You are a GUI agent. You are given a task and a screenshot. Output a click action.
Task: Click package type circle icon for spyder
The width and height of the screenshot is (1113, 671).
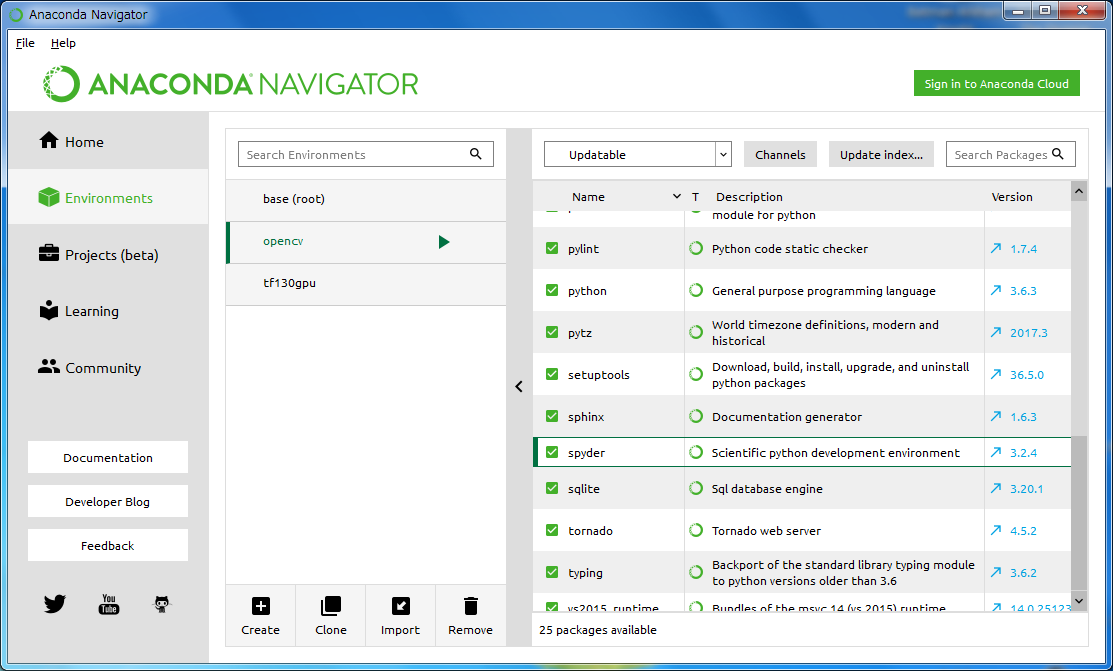pyautogui.click(x=696, y=452)
